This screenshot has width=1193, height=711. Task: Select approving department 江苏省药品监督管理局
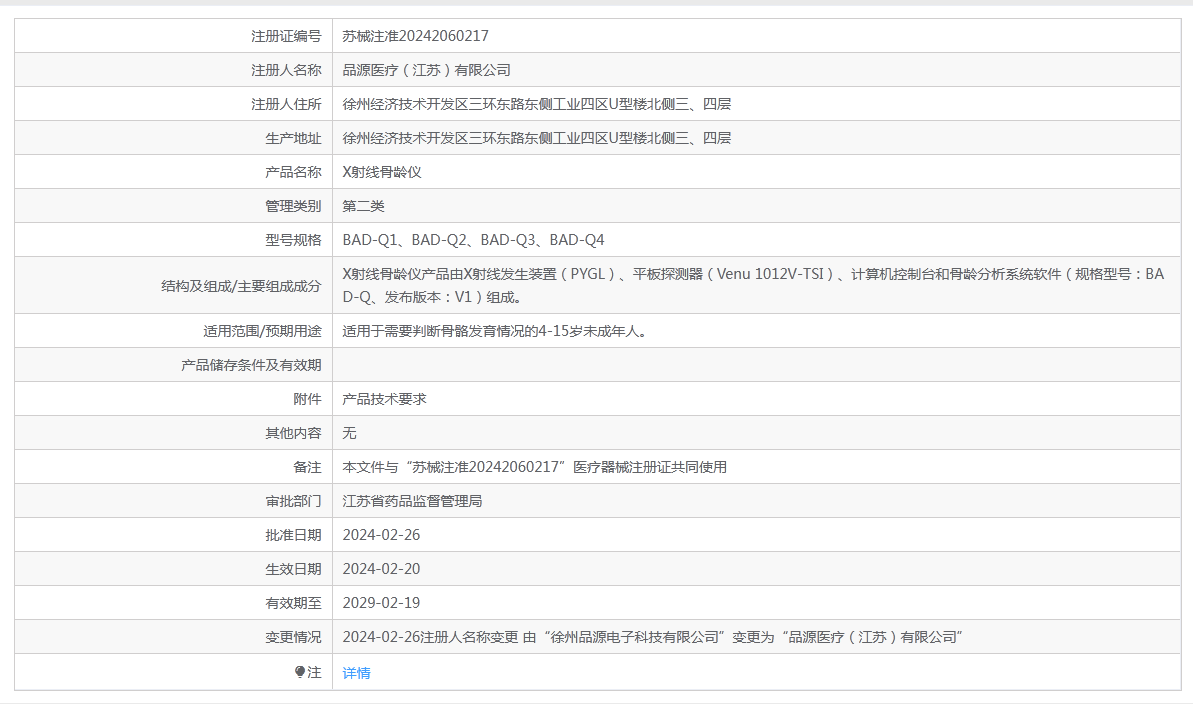pyautogui.click(x=412, y=501)
